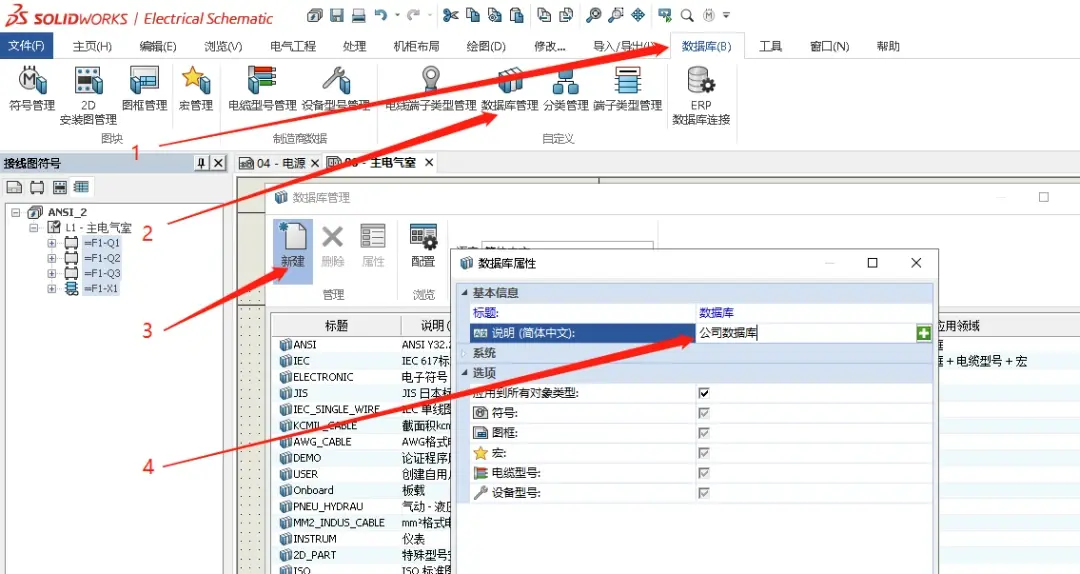Open ERP database connection (ERP数据库连接)
The width and height of the screenshot is (1080, 574).
pyautogui.click(x=701, y=96)
